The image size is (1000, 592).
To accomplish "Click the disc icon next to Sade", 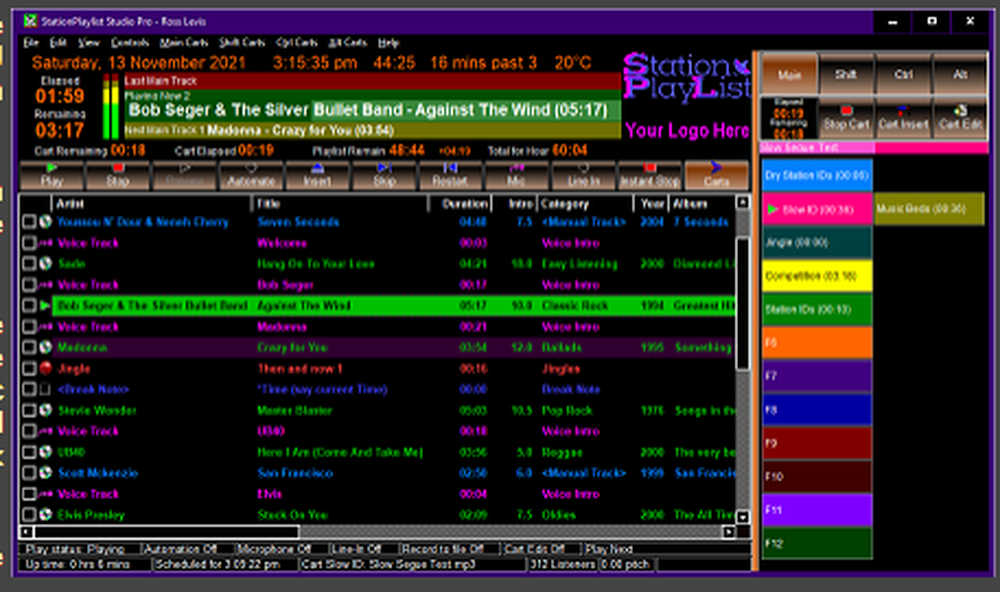I will pyautogui.click(x=45, y=263).
